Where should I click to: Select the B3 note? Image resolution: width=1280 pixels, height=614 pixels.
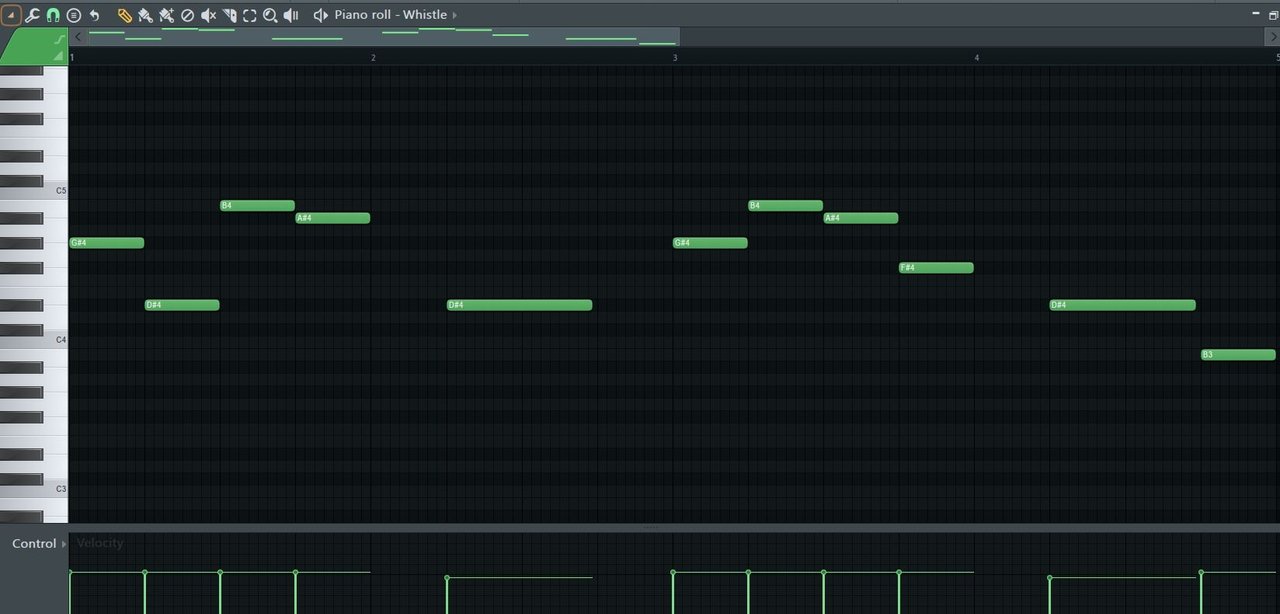[x=1238, y=355]
